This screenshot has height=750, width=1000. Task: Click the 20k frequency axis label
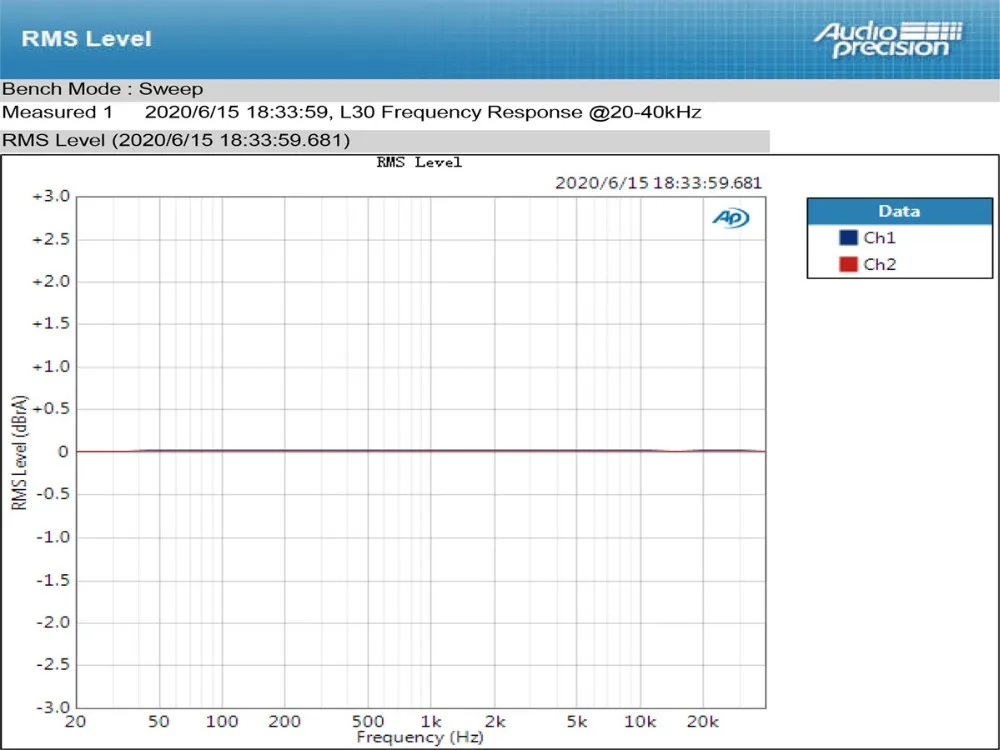tap(702, 722)
